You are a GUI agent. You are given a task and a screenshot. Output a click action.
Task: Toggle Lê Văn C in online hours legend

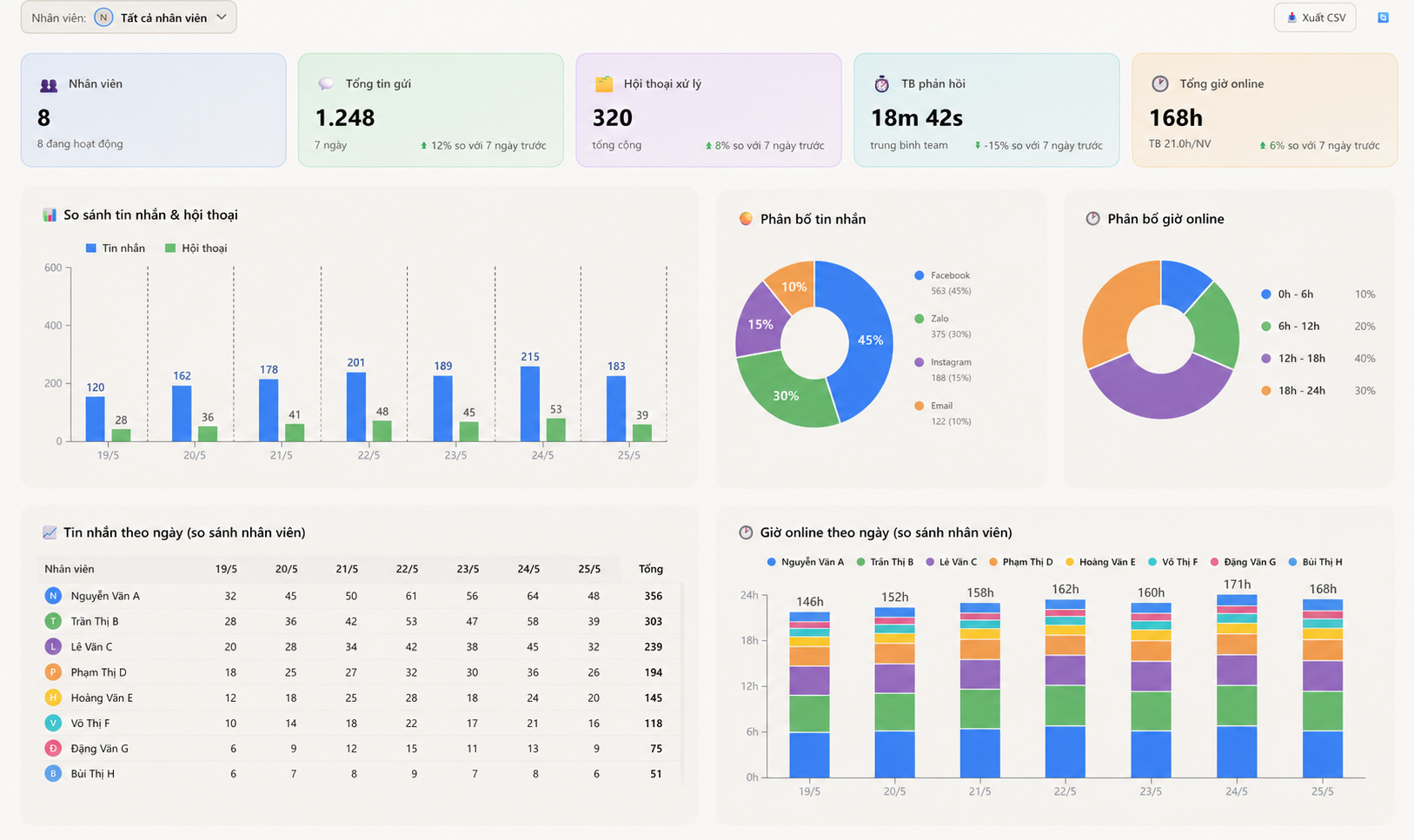(x=952, y=562)
